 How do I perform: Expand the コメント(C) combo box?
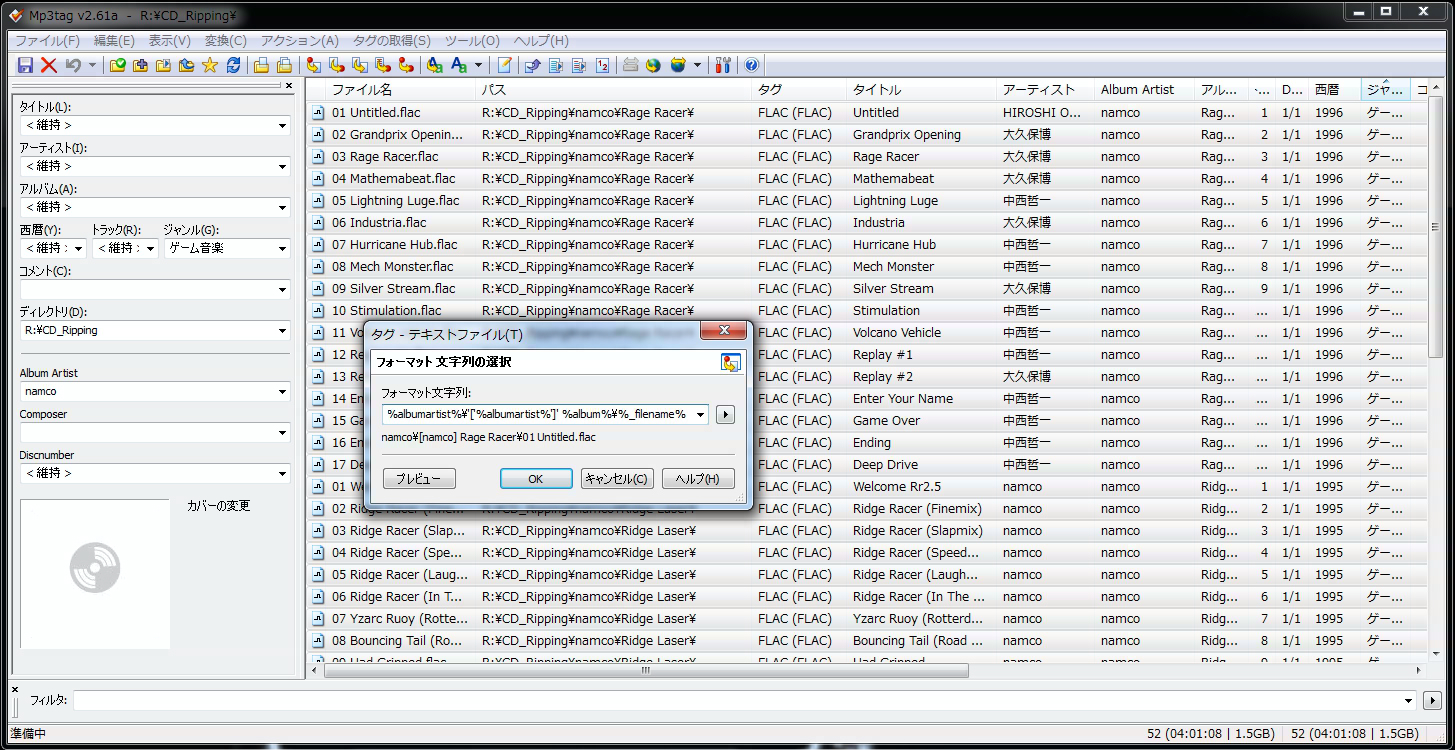pyautogui.click(x=282, y=289)
